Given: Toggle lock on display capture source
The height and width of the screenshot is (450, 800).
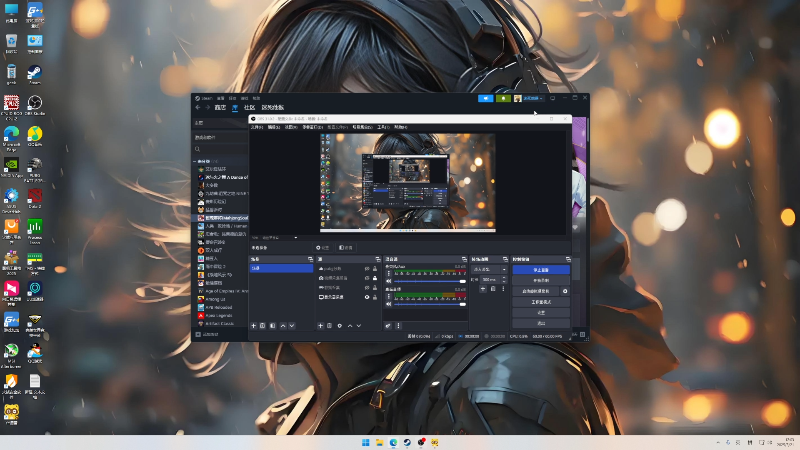Looking at the screenshot, I should pos(375,297).
